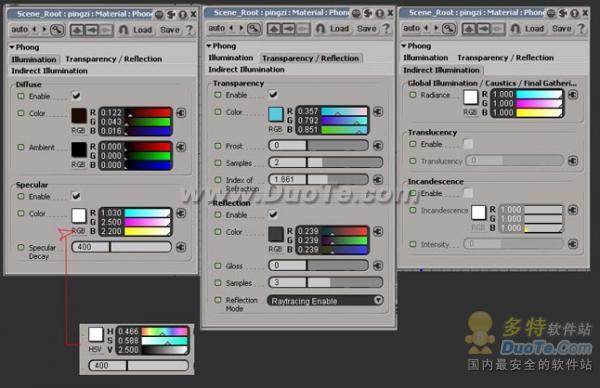Switch to Transparency / Reflection tab in Diffuse window
The image size is (600, 388).
tap(114, 59)
